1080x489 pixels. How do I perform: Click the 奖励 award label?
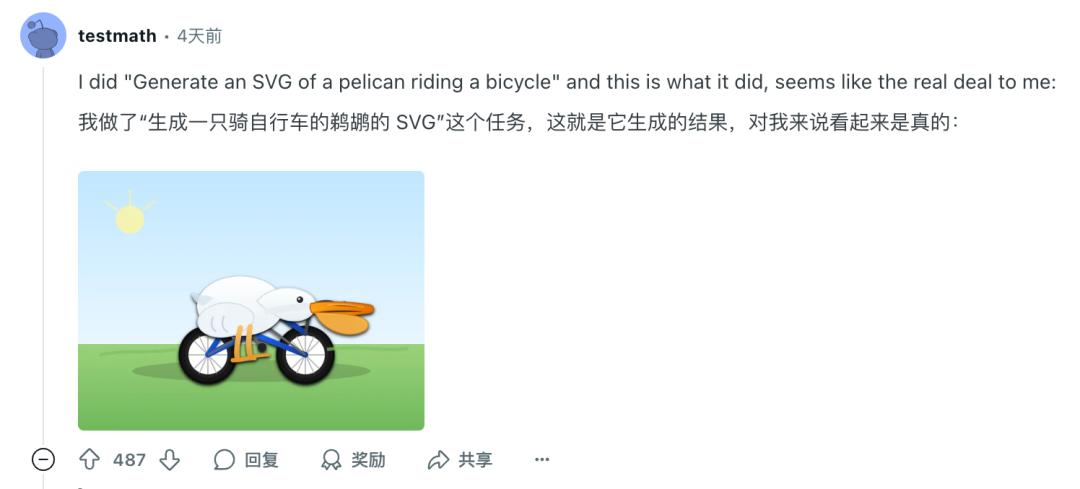tap(368, 459)
